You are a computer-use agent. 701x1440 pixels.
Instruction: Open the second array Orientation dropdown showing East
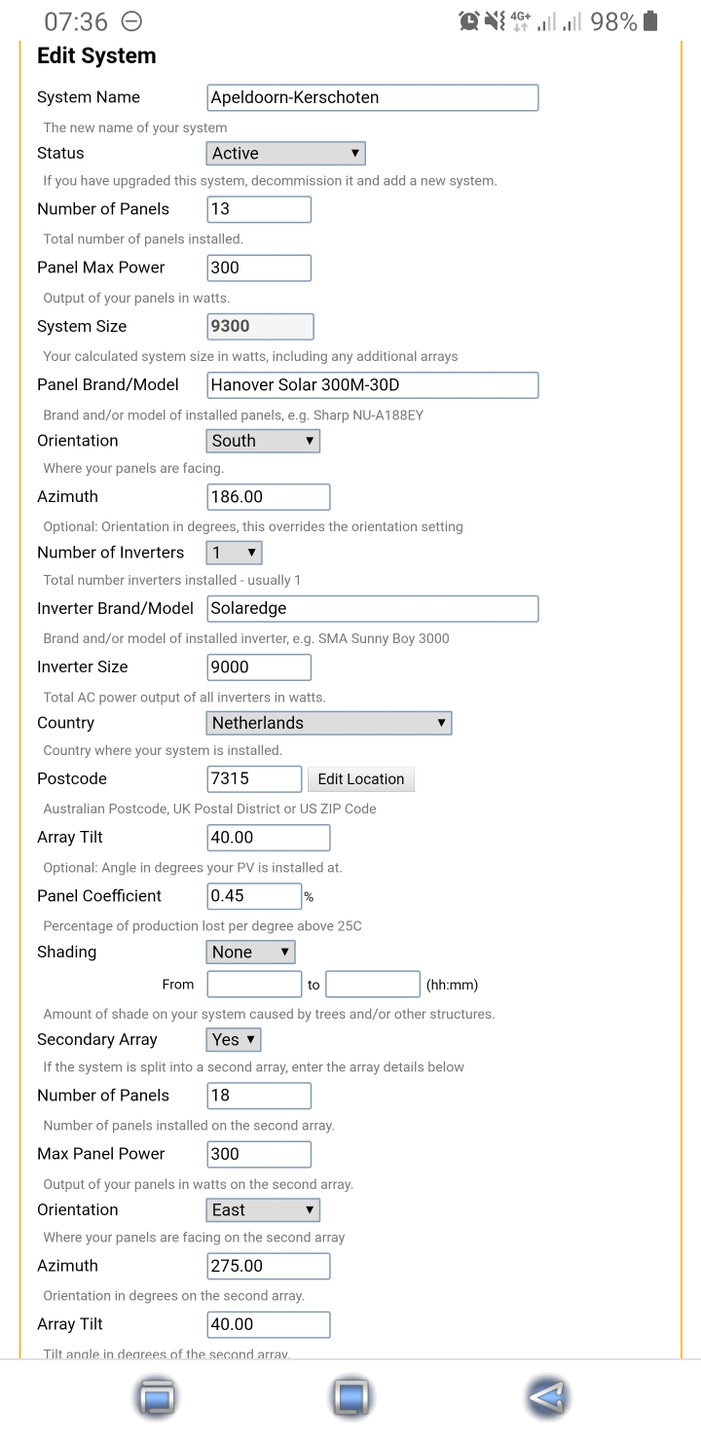[x=263, y=1210]
